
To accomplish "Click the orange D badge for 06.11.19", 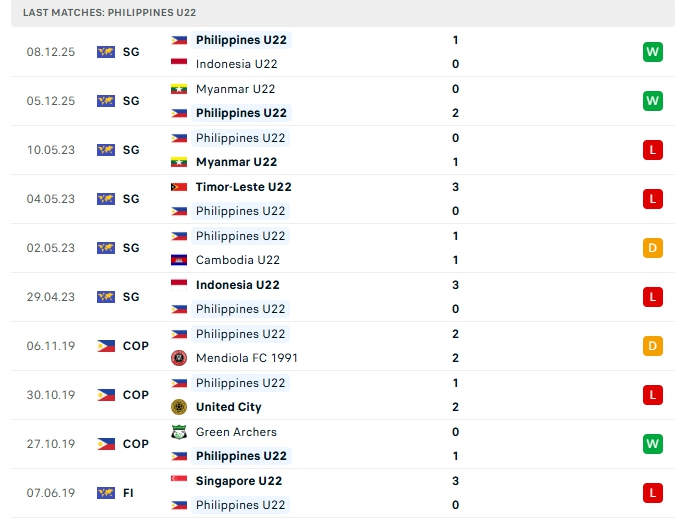I will (x=652, y=346).
